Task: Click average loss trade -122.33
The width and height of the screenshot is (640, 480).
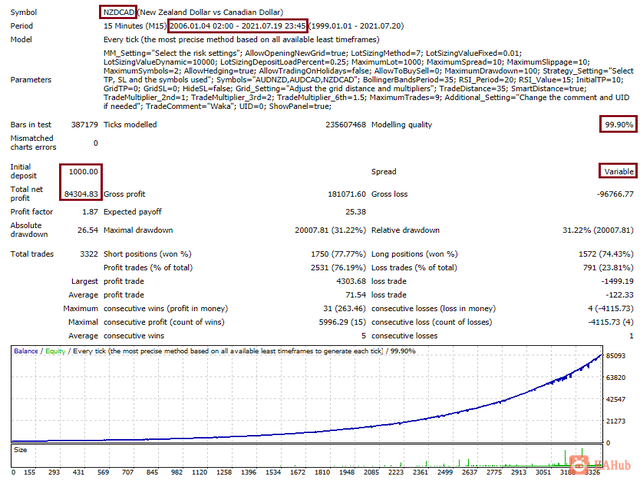Action: click(x=619, y=295)
